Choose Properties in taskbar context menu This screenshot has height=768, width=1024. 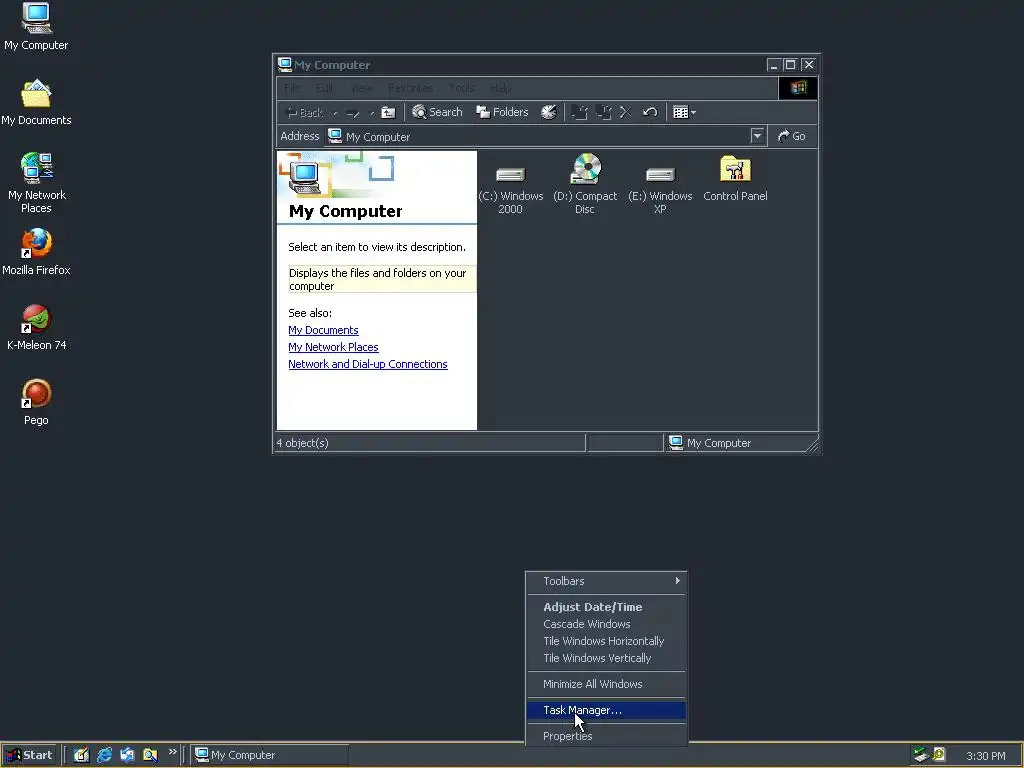pyautogui.click(x=607, y=736)
